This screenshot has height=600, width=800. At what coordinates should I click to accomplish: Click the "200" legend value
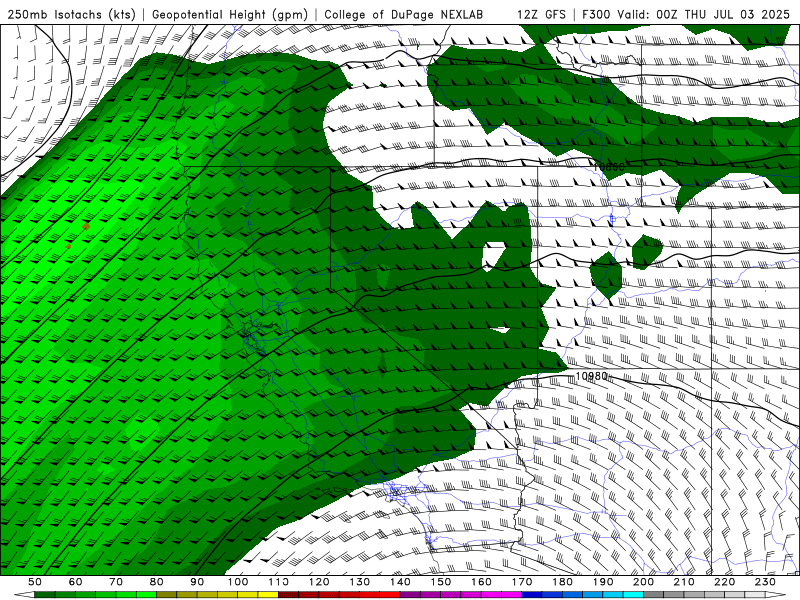click(644, 582)
